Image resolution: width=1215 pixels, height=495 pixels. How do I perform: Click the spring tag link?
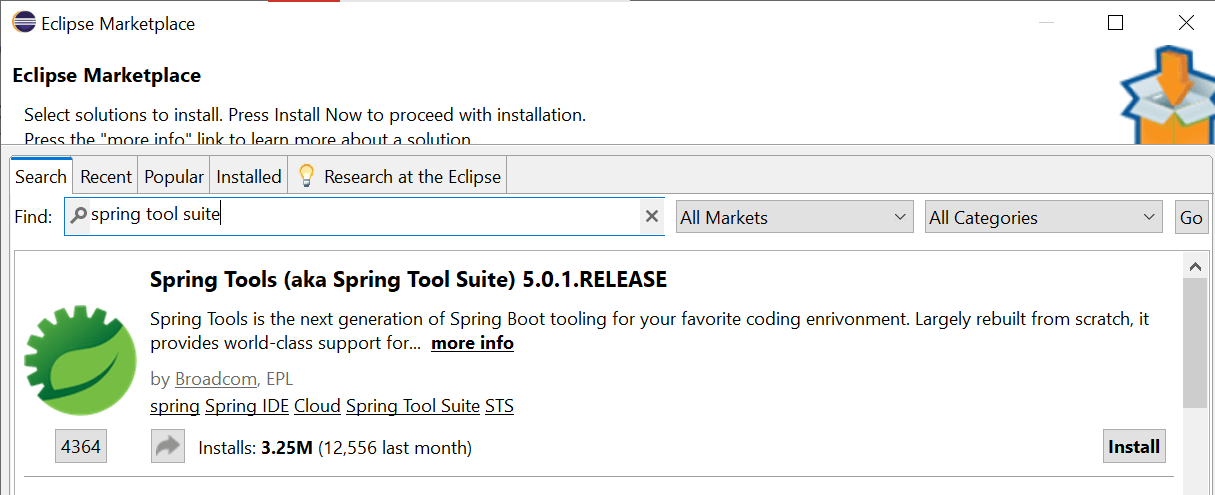pos(175,406)
